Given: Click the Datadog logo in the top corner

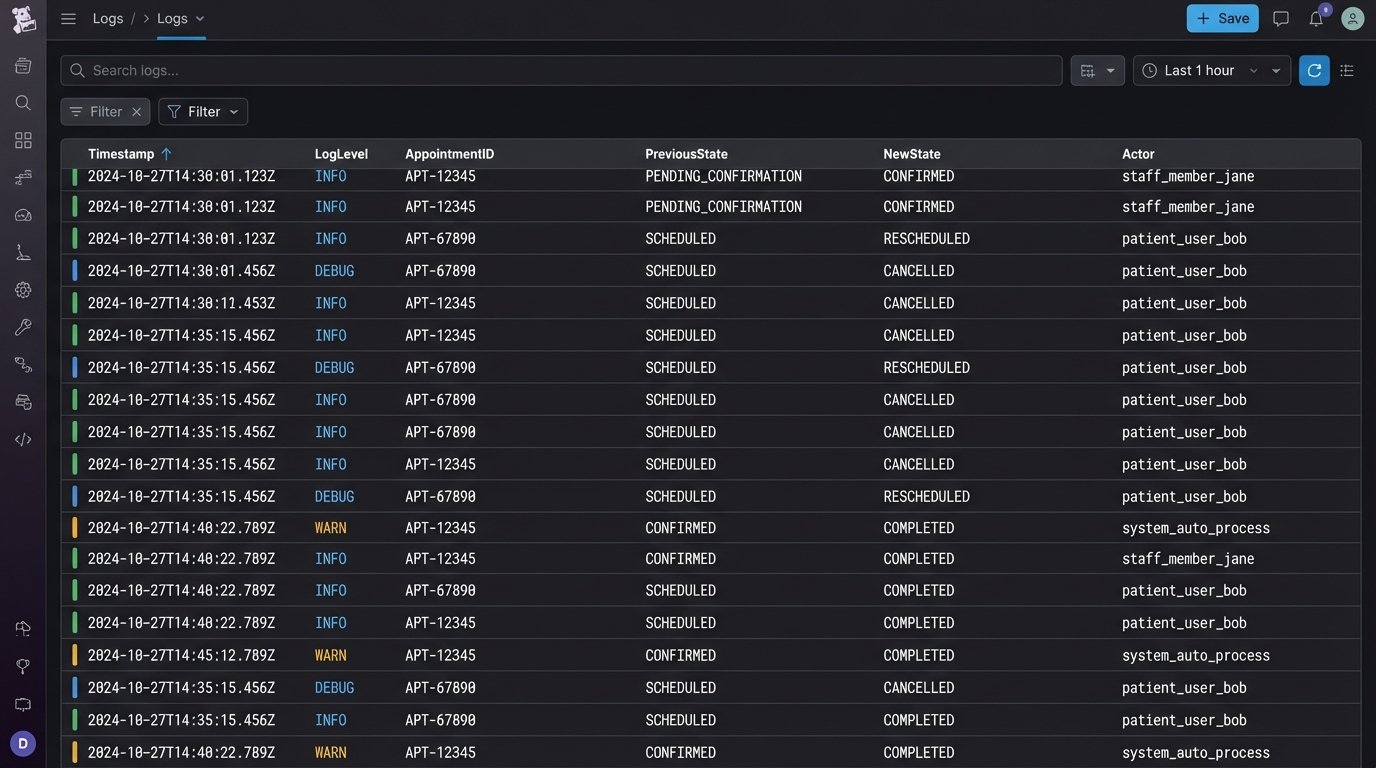Looking at the screenshot, I should (22, 18).
